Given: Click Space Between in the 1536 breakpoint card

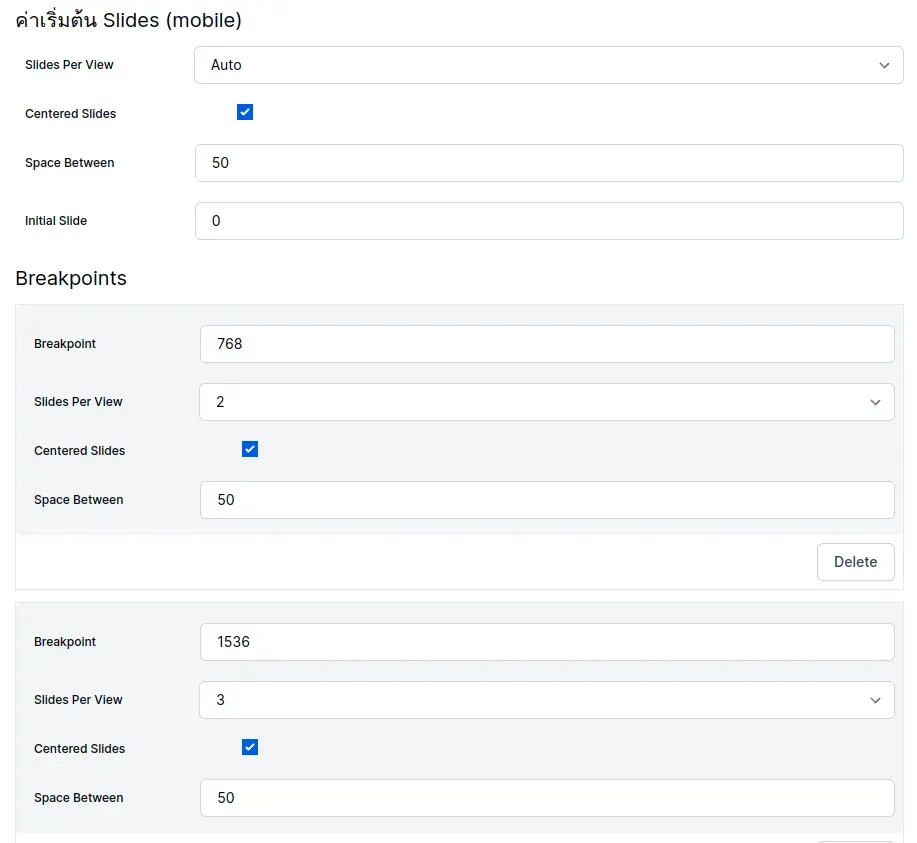Looking at the screenshot, I should pyautogui.click(x=548, y=797).
